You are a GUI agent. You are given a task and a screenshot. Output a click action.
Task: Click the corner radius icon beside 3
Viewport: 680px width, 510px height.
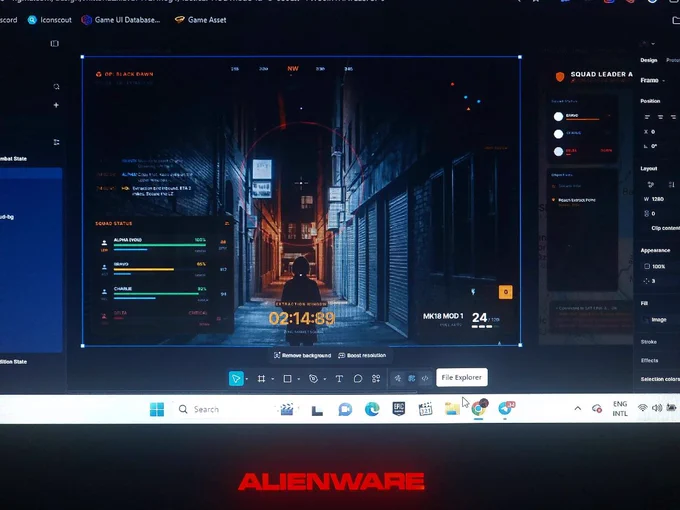click(x=647, y=281)
